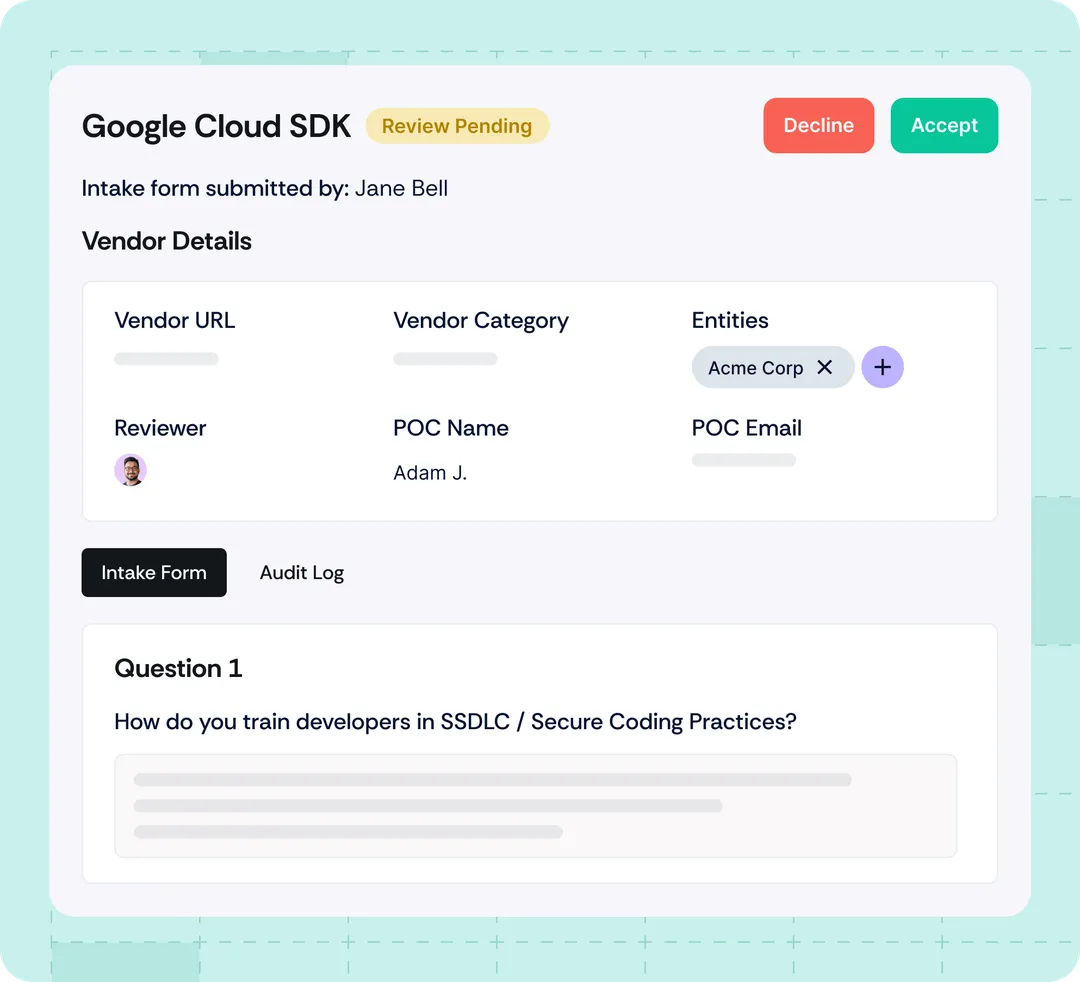1080x982 pixels.
Task: Click the Vendor Category placeholder value
Action: (445, 359)
